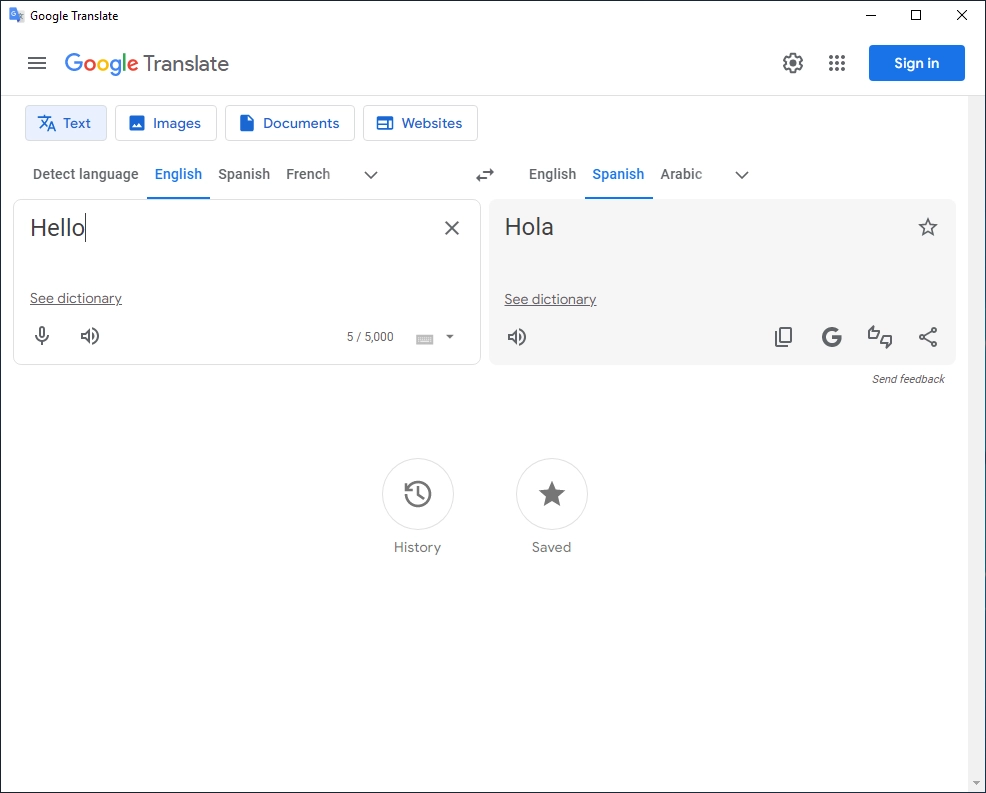Switch to the Images tab
Viewport: 986px width, 793px height.
click(166, 123)
